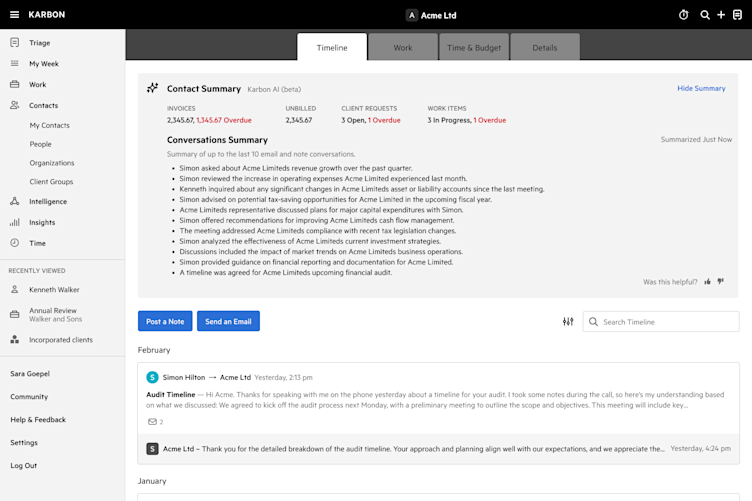The width and height of the screenshot is (752, 501).
Task: Select Client Groups under Contacts
Action: coord(51,182)
